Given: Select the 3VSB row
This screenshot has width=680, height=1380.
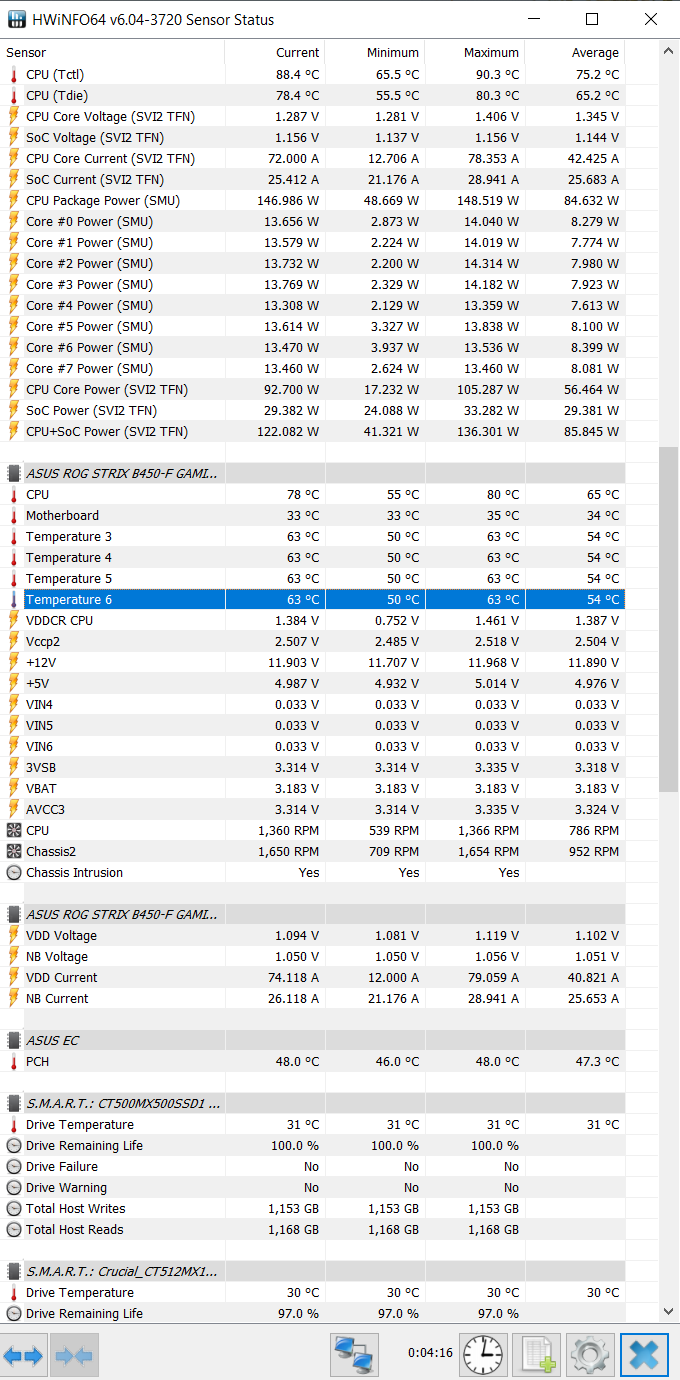Looking at the screenshot, I should [313, 767].
